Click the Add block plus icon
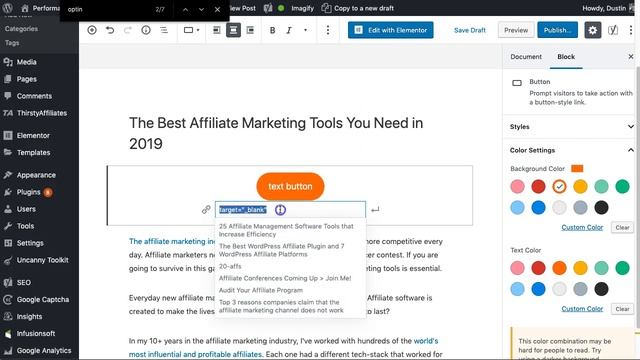The height and width of the screenshot is (360, 640). [92, 30]
